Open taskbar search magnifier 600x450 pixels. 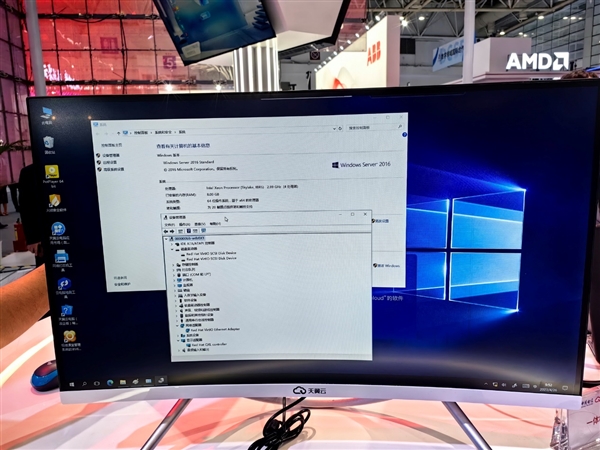pyautogui.click(x=84, y=384)
